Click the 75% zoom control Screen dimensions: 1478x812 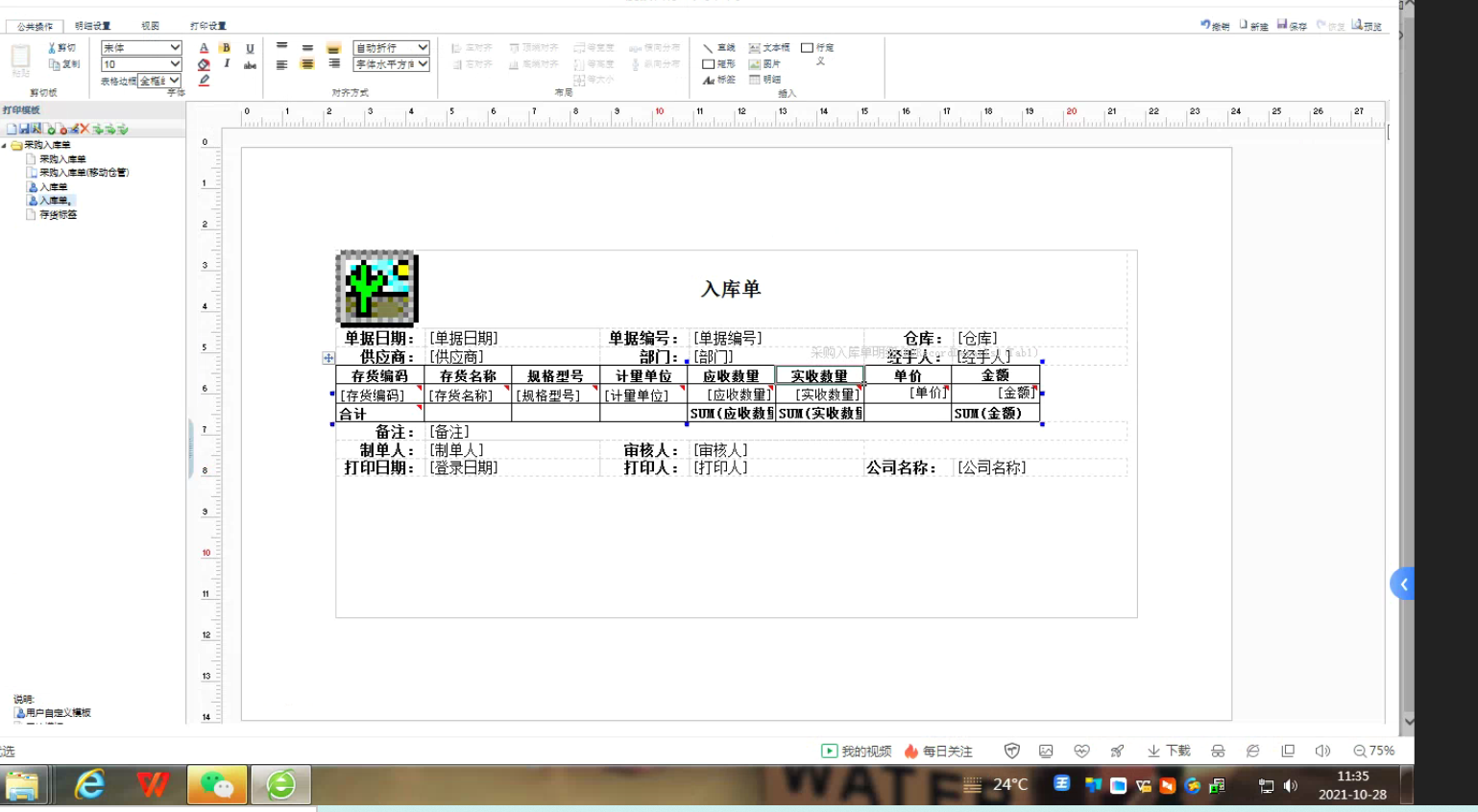(x=1373, y=752)
